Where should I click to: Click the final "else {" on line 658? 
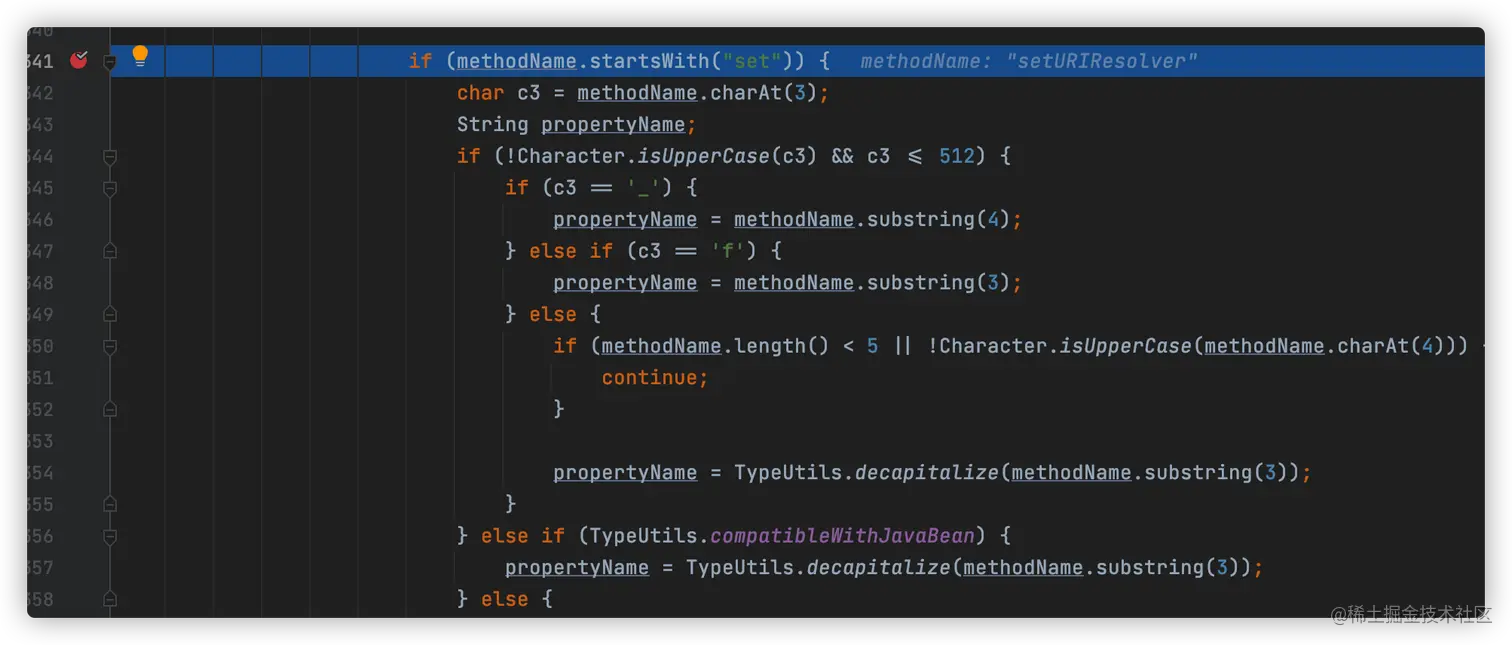coord(517,599)
